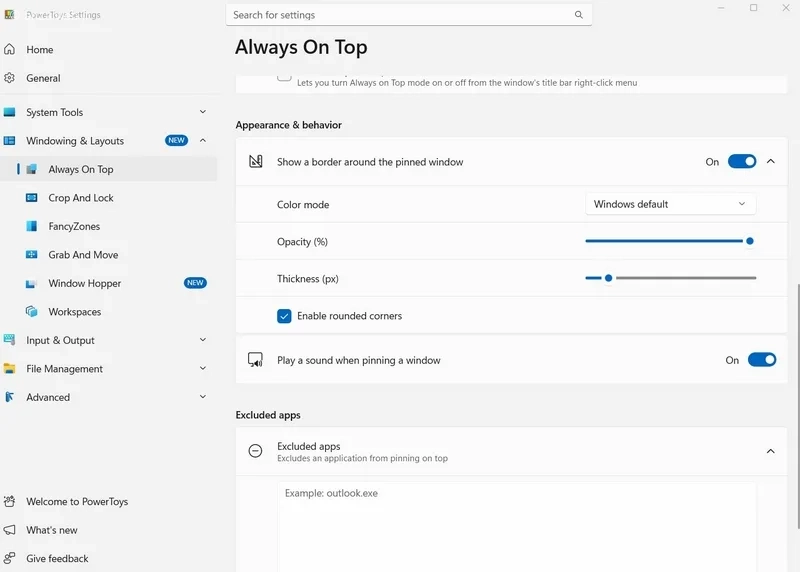Click the Grab And Move icon
Image resolution: width=800 pixels, height=572 pixels.
pos(32,254)
